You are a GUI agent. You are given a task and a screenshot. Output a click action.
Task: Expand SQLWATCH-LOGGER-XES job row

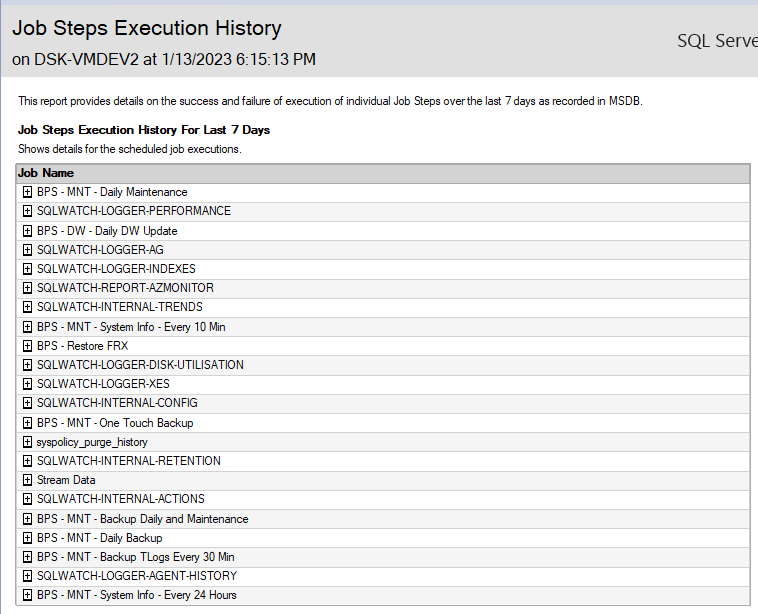pyautogui.click(x=28, y=384)
